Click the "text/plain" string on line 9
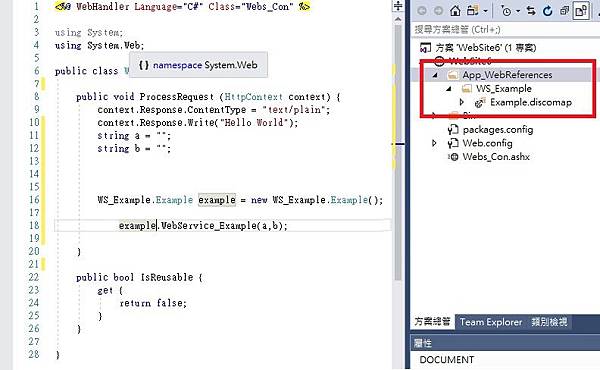Image resolution: width=600 pixels, height=370 pixels. [x=294, y=110]
